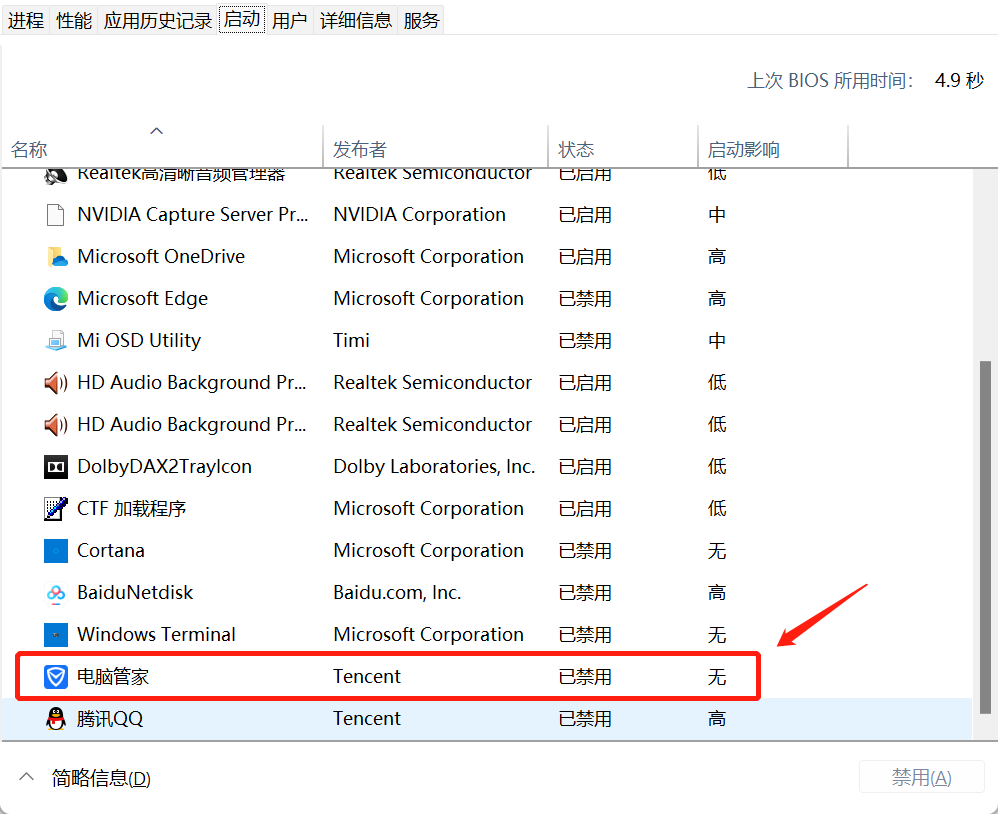Sort by the 启动影响 column header
Viewport: 998px width, 814px height.
click(773, 148)
